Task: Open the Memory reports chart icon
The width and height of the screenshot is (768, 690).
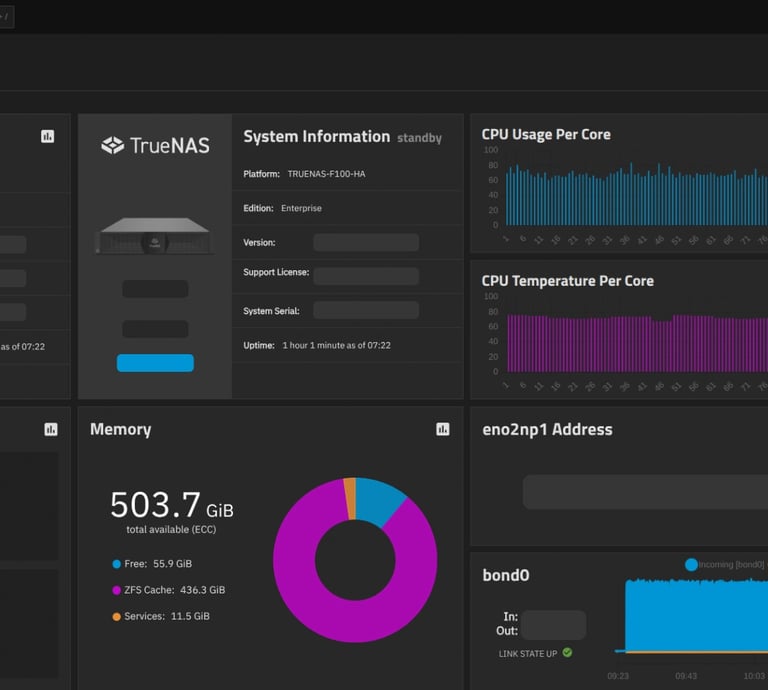Action: tap(442, 429)
